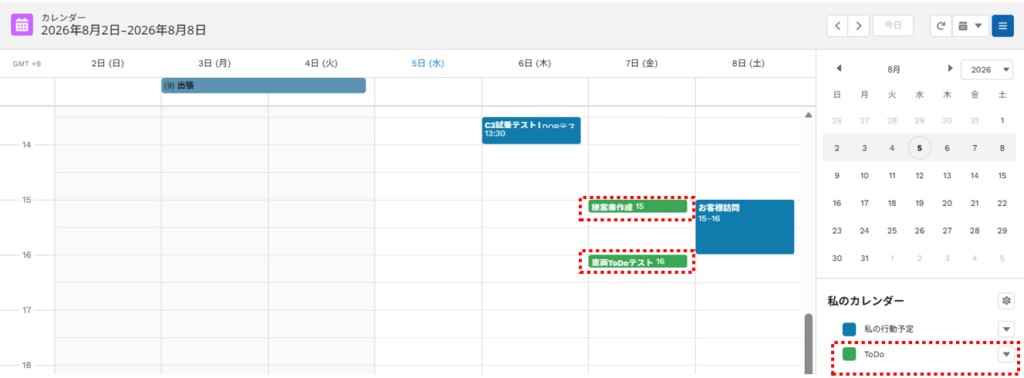Open 私のカレンダー gear settings
The image size is (1024, 378).
(x=1006, y=301)
